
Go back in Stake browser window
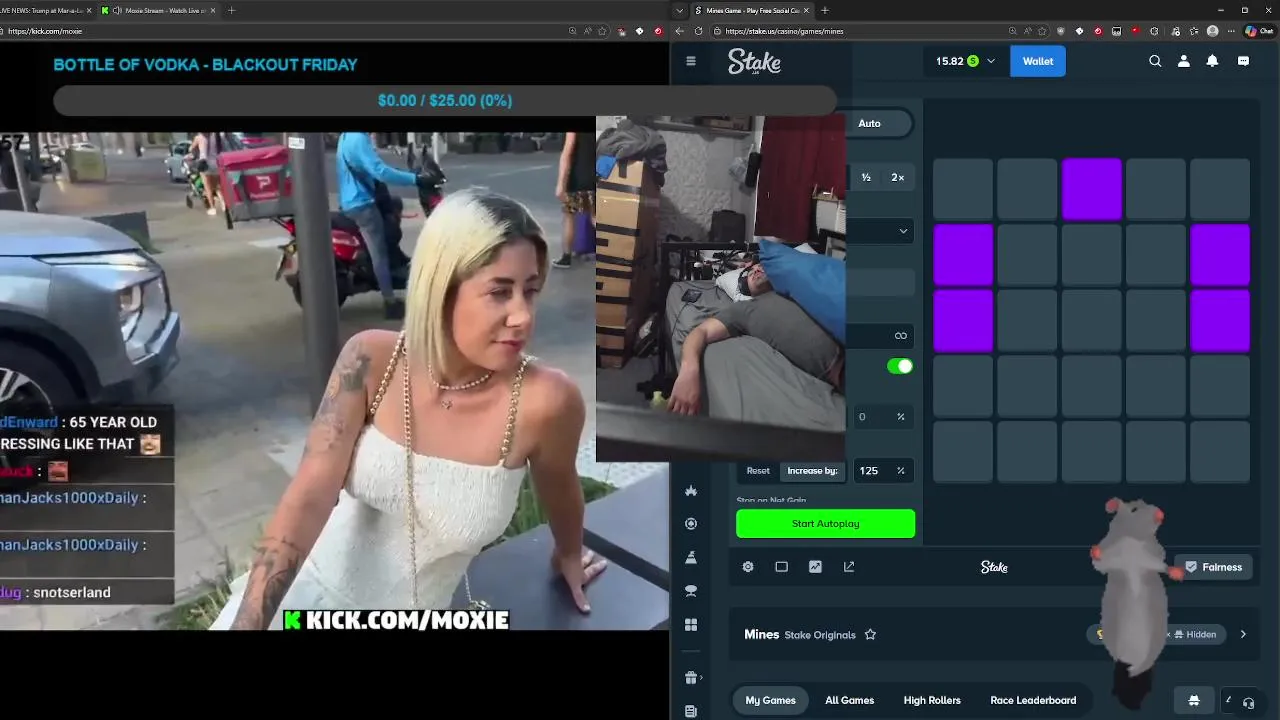pos(680,31)
